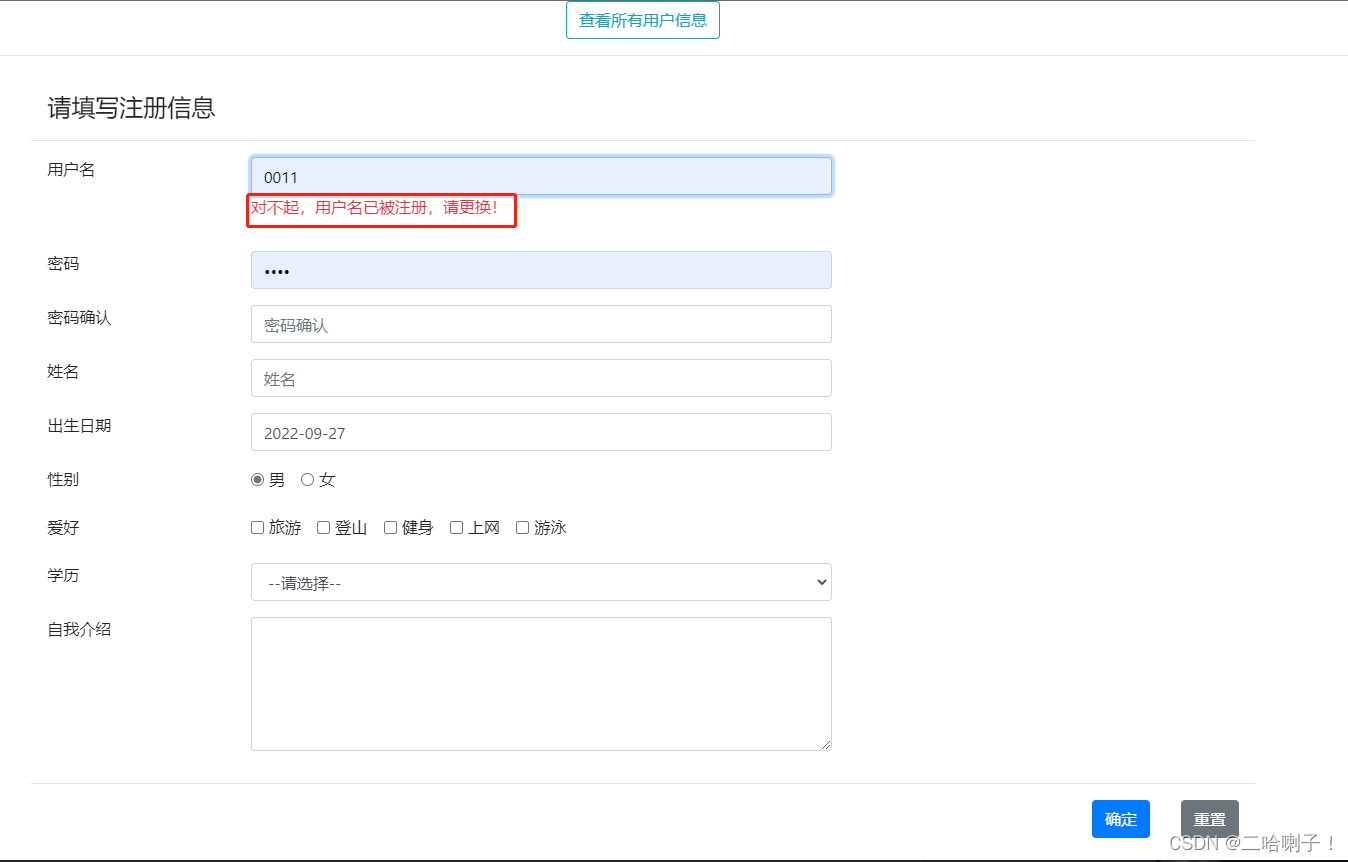Select the 女 gender radio button
This screenshot has width=1348, height=862.
307,479
